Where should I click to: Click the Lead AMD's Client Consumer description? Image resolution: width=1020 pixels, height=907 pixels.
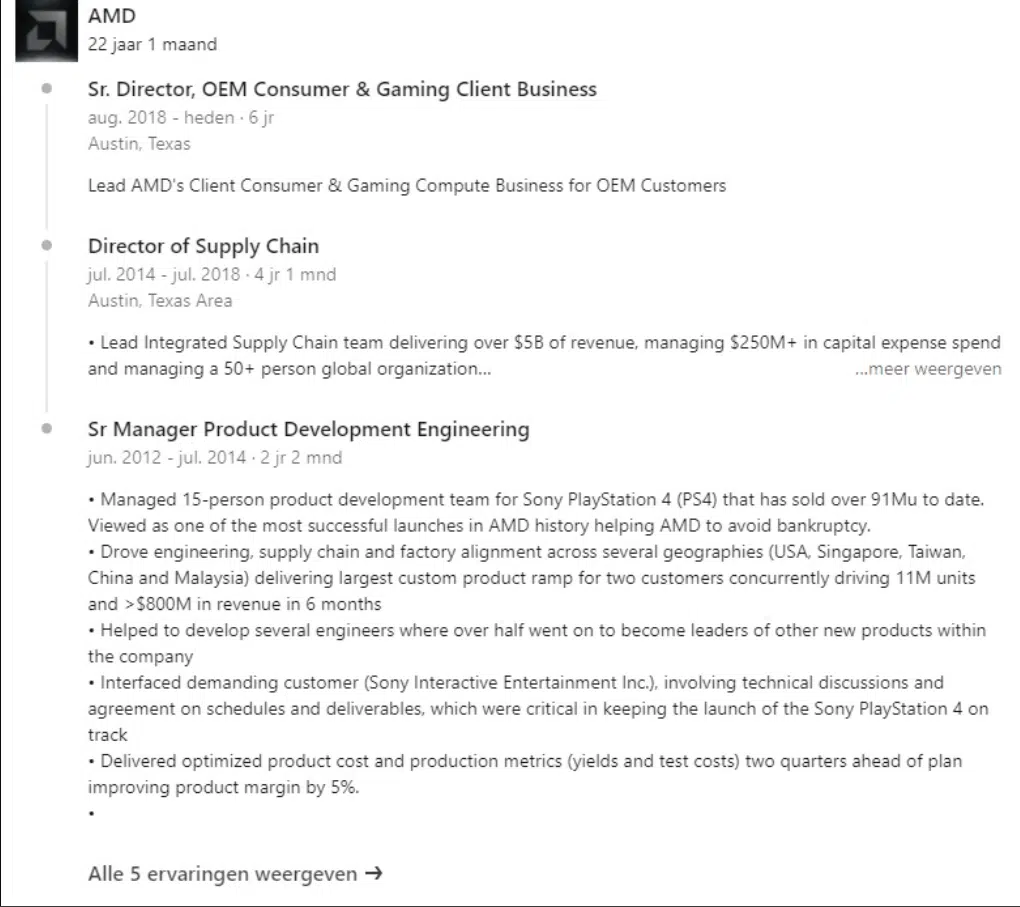(407, 186)
